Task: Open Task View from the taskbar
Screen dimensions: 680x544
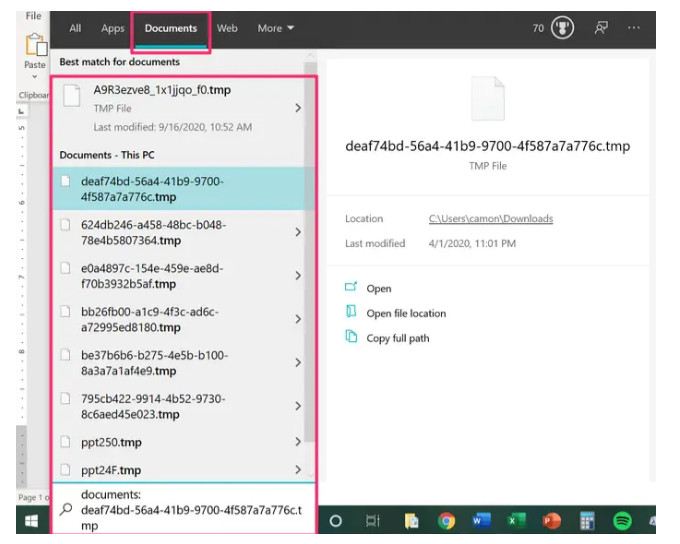Action: pyautogui.click(x=372, y=521)
